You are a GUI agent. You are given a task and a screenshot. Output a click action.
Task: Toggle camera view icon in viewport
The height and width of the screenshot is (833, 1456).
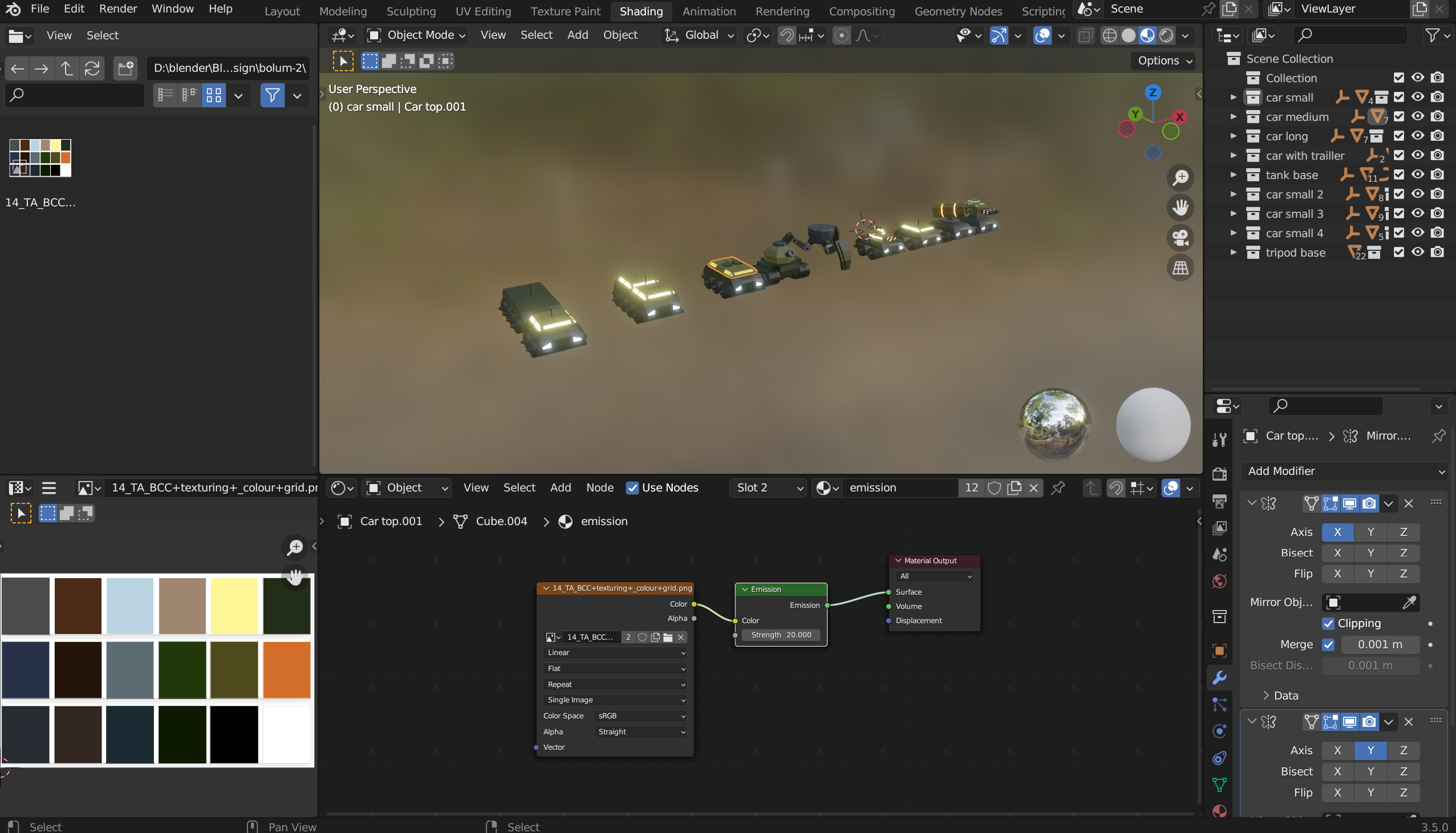[x=1180, y=237]
